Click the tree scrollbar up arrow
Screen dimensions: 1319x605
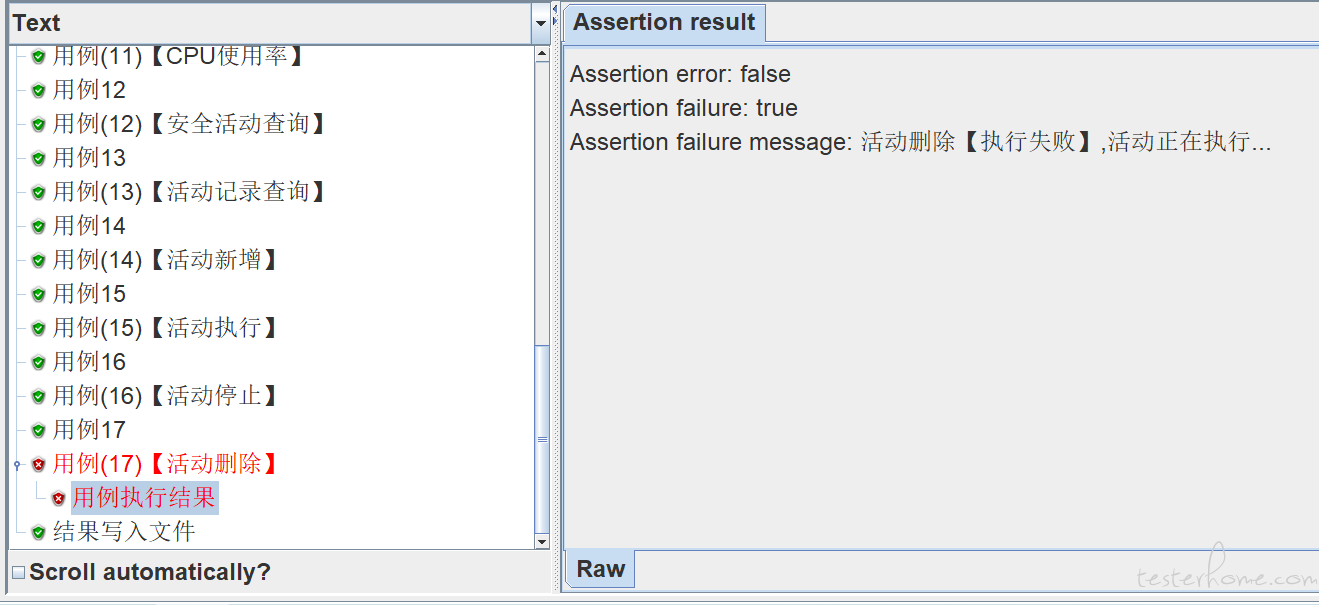(542, 54)
